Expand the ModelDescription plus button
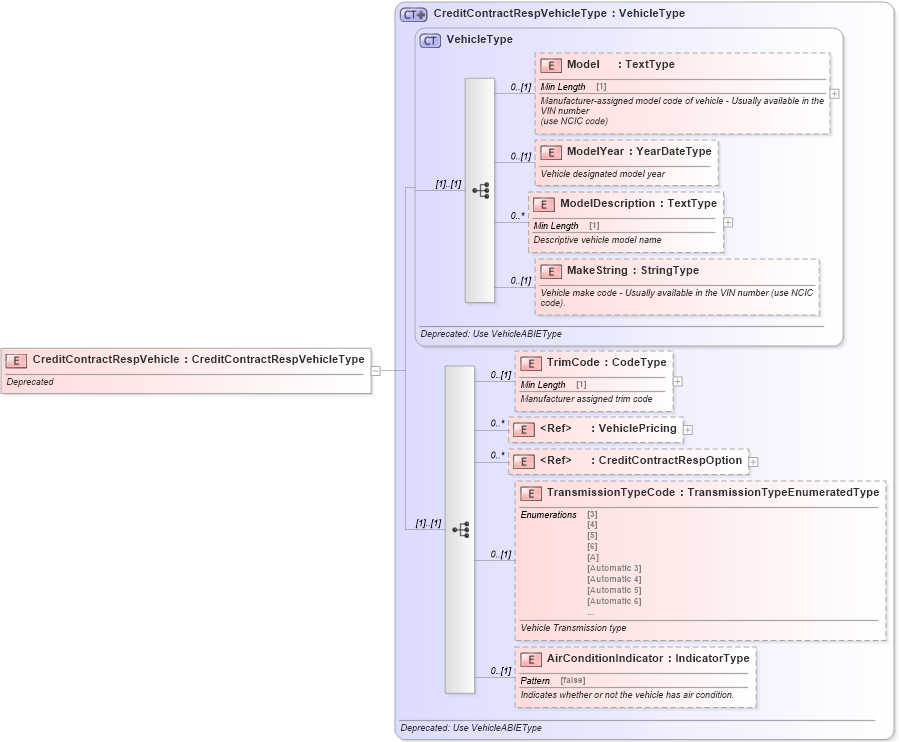This screenshot has height=742, width=899. (728, 220)
